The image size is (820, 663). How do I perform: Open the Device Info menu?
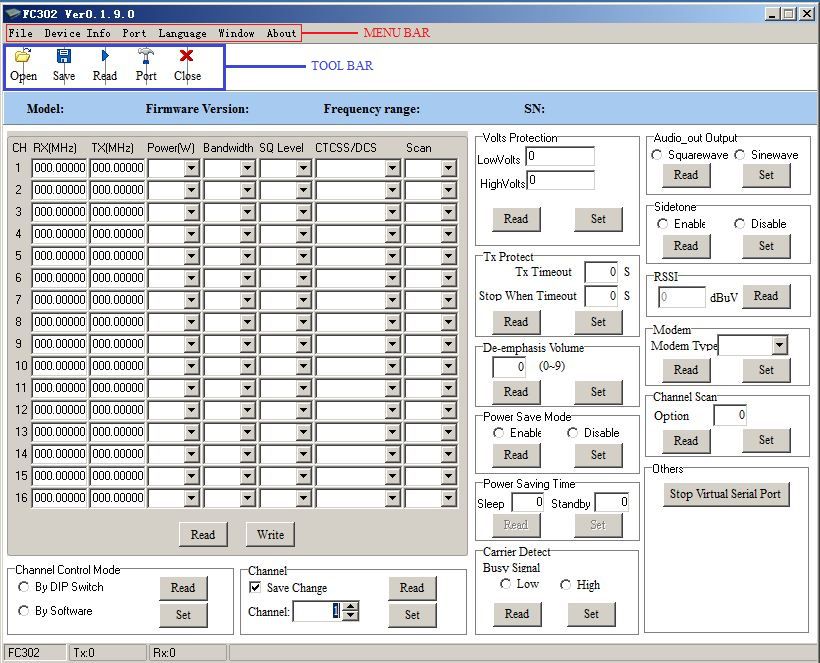click(x=77, y=33)
